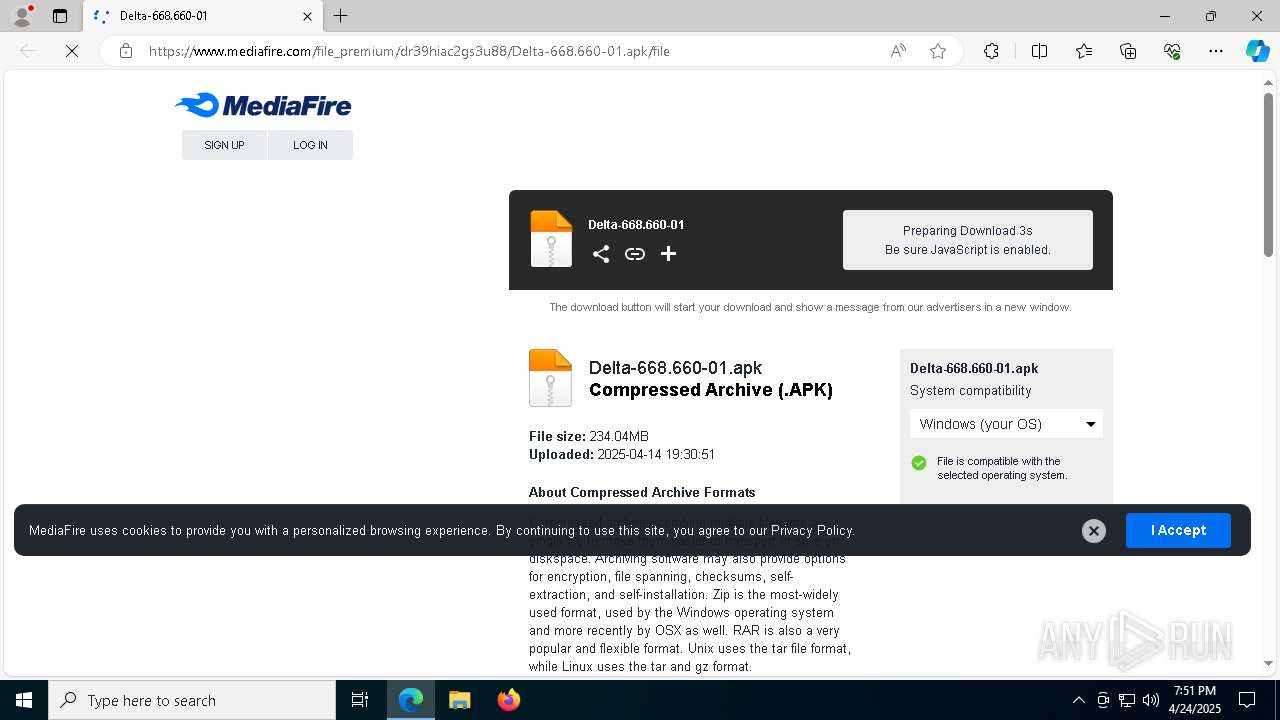This screenshot has height=720, width=1280.
Task: Click the page vertical scrollbar thumb
Action: [1268, 175]
